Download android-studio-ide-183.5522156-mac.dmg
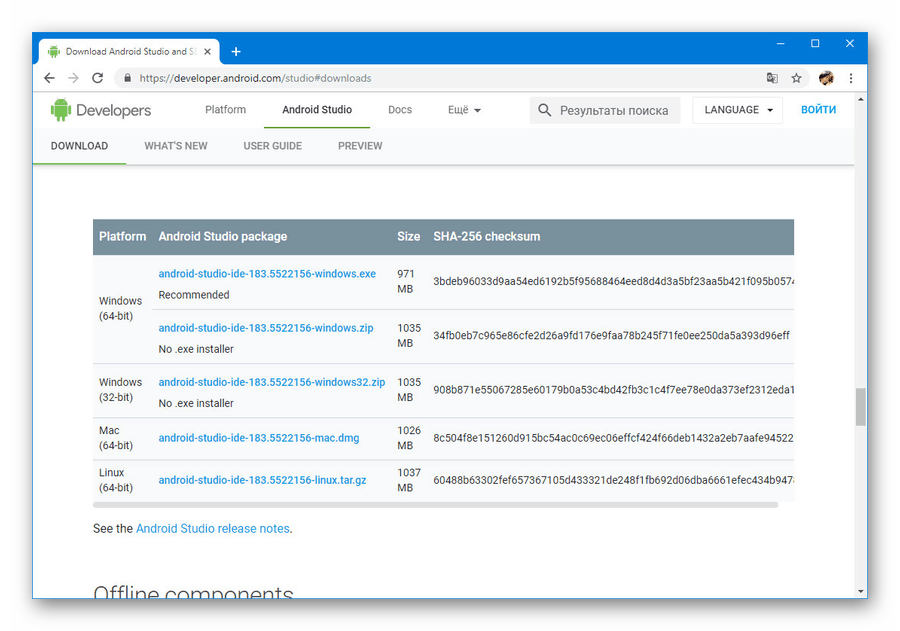Screen dimensions: 900x631 (x=259, y=438)
